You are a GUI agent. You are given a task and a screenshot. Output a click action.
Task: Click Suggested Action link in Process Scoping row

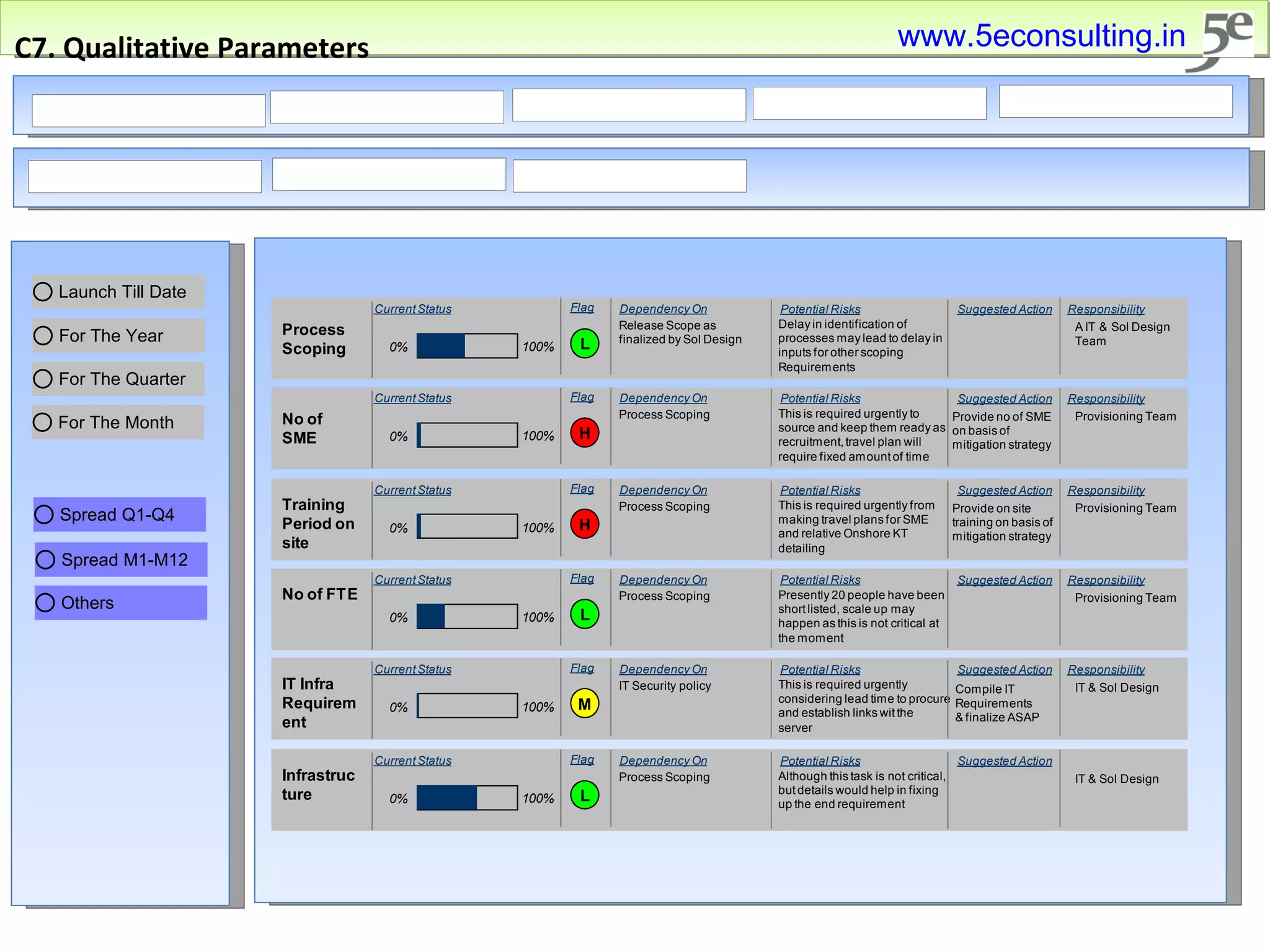click(1005, 309)
